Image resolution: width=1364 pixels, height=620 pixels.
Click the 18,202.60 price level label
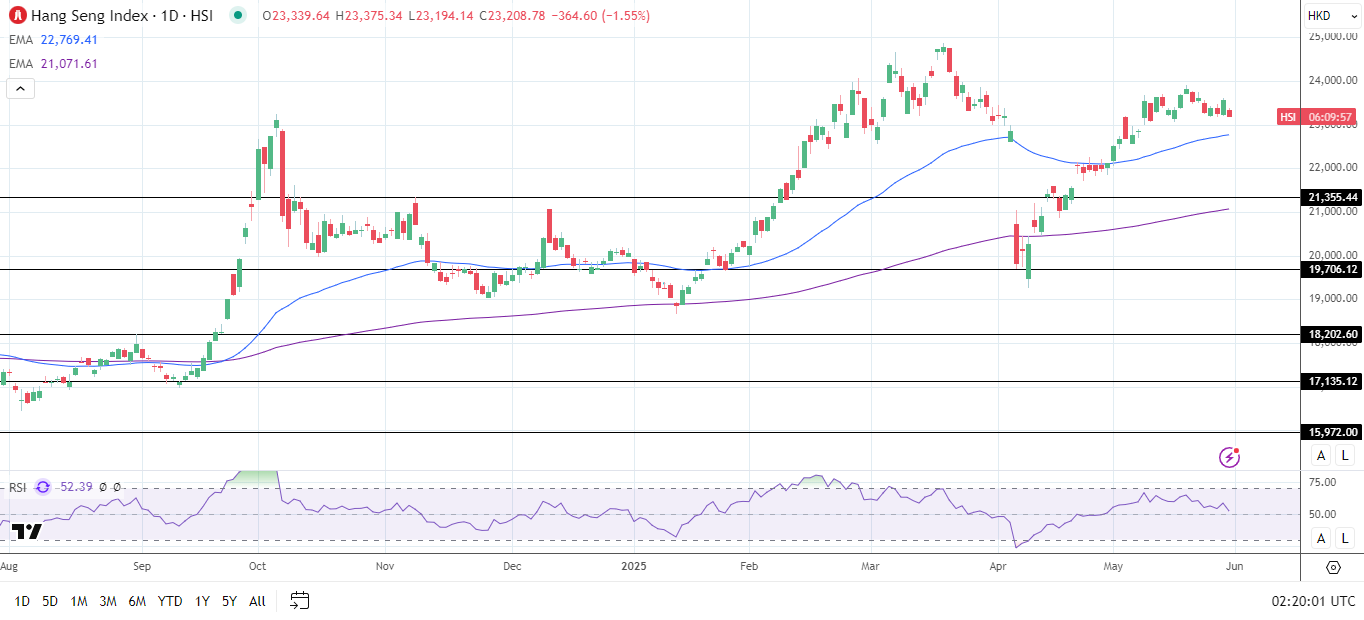[1333, 335]
